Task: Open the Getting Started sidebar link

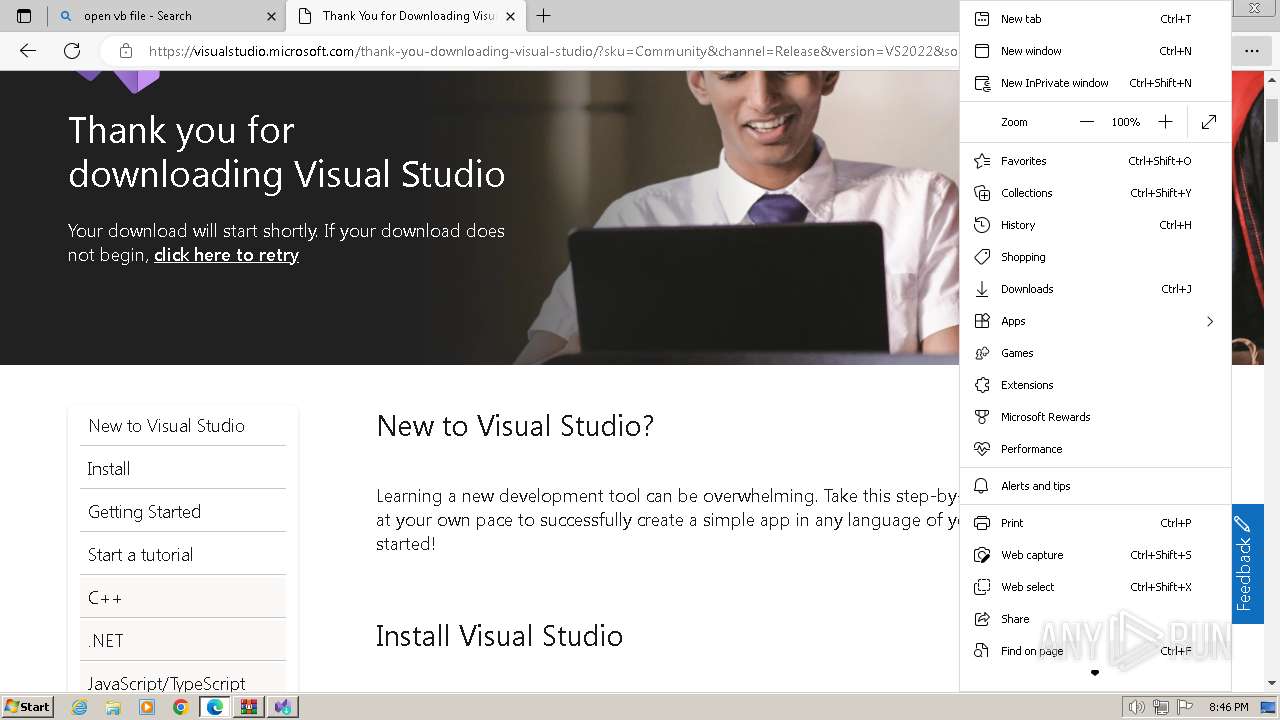Action: tap(183, 512)
